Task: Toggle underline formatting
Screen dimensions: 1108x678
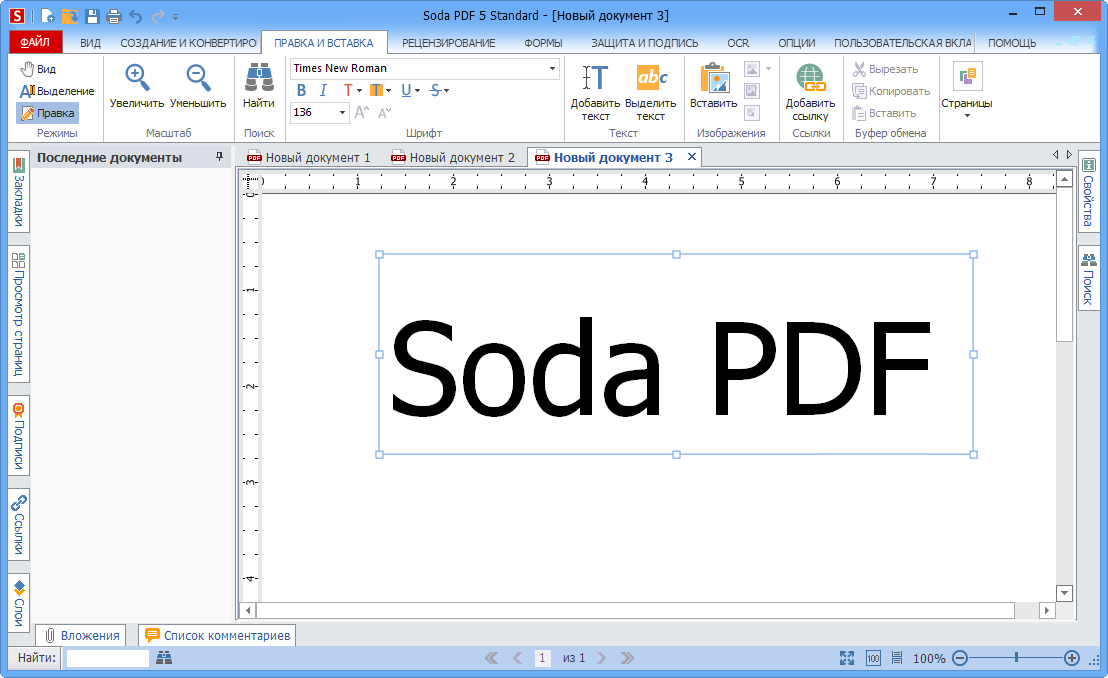Action: (406, 90)
